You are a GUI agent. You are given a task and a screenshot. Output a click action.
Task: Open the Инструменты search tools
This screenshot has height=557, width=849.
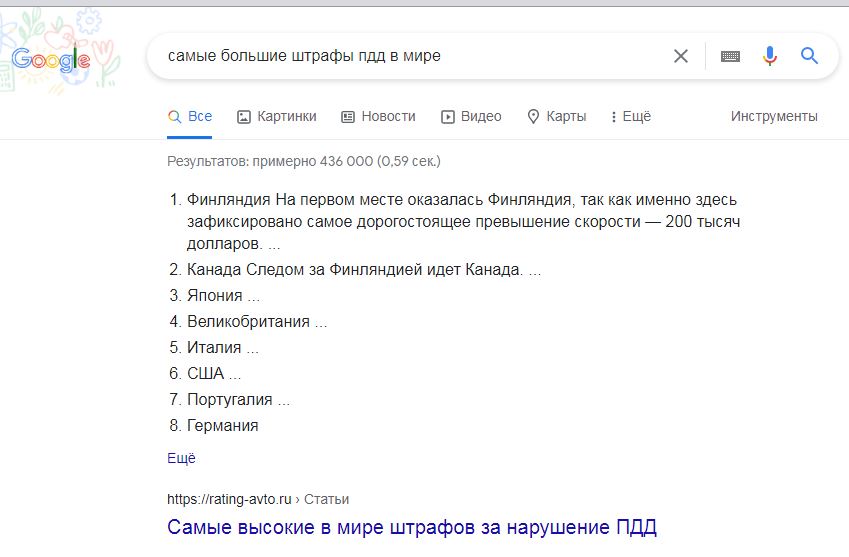(774, 116)
